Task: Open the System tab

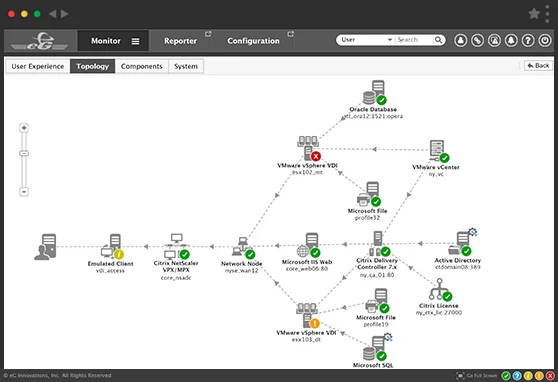Action: point(186,66)
